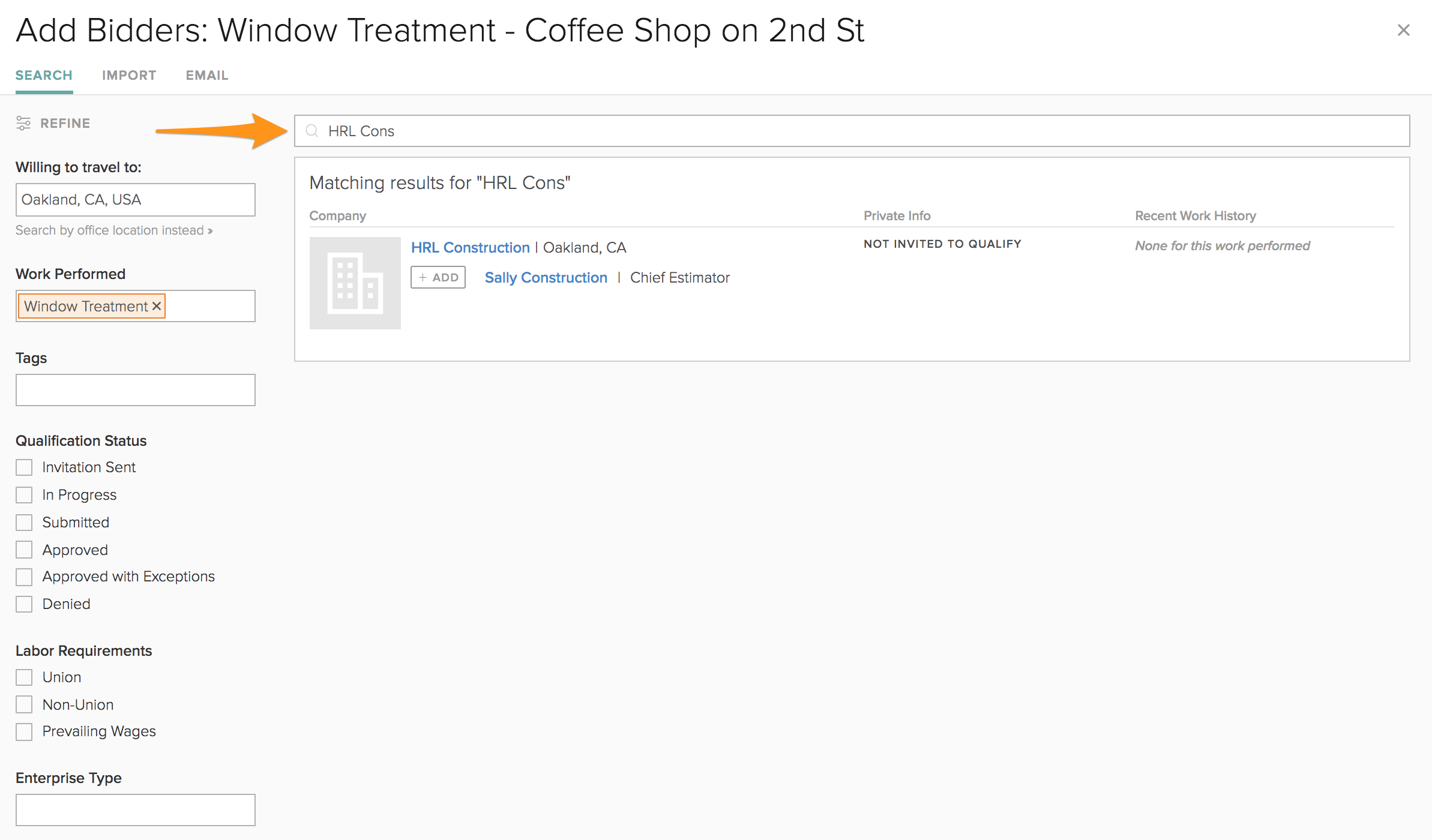Open the Enterprise Type dropdown field
Viewport: 1432px width, 840px height.
pos(135,809)
